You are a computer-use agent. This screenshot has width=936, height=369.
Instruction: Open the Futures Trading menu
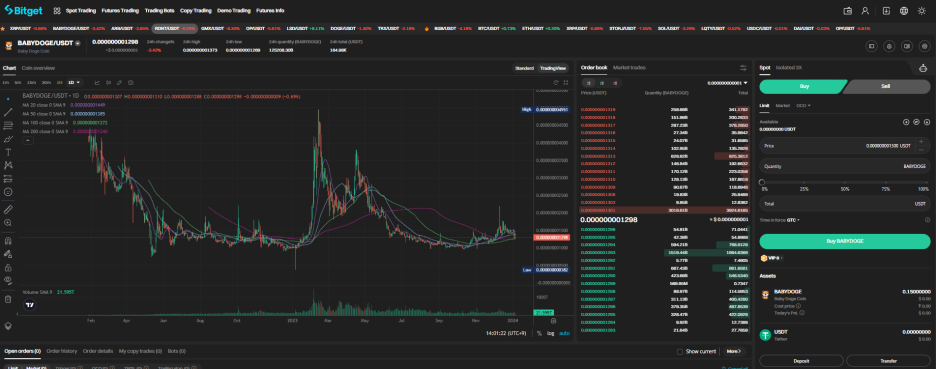tap(120, 11)
